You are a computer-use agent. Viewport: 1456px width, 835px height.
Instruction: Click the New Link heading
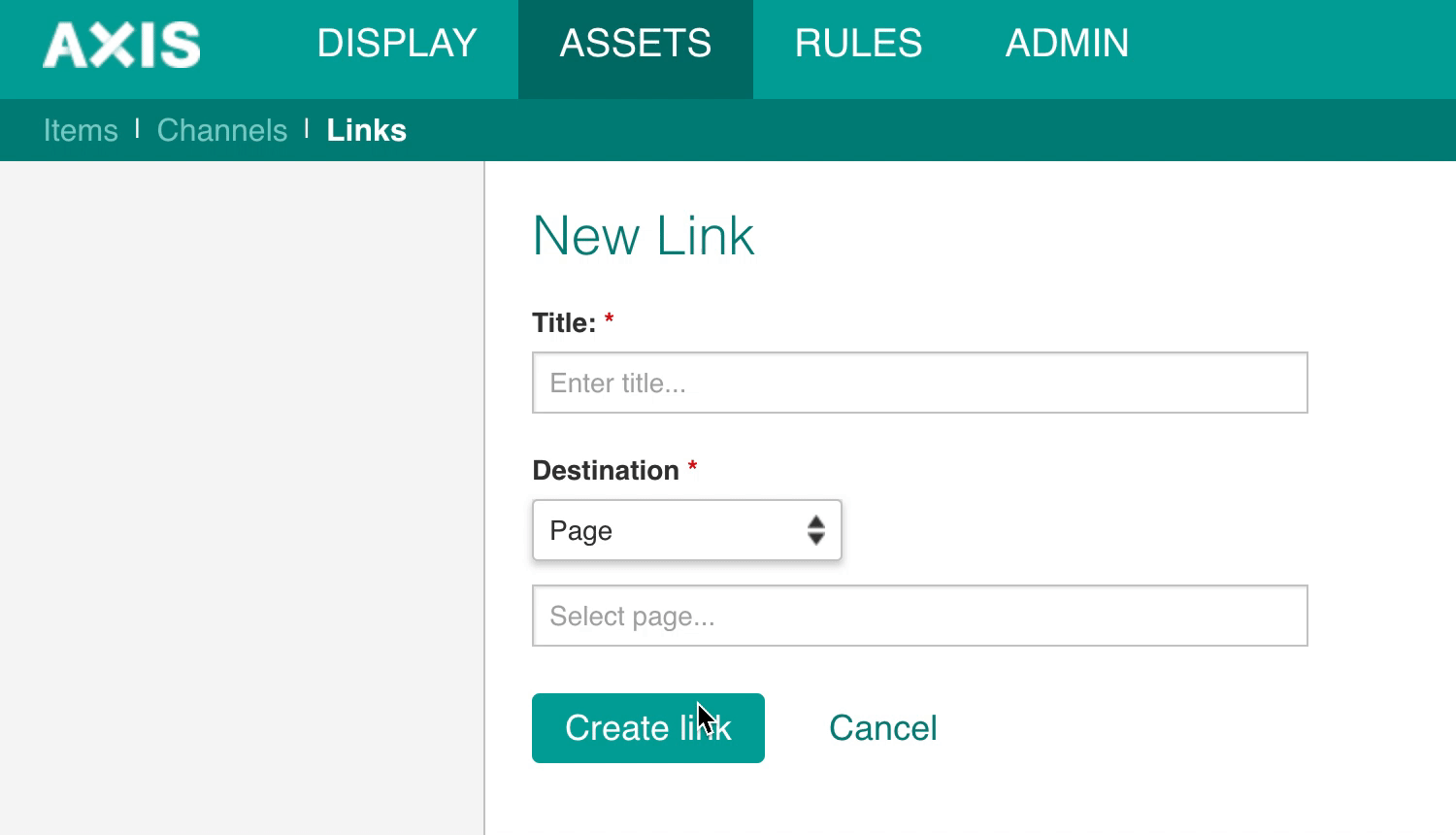644,236
